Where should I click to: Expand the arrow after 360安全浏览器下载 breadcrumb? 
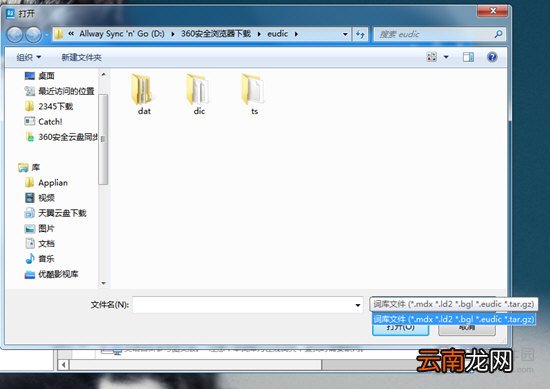[259, 34]
